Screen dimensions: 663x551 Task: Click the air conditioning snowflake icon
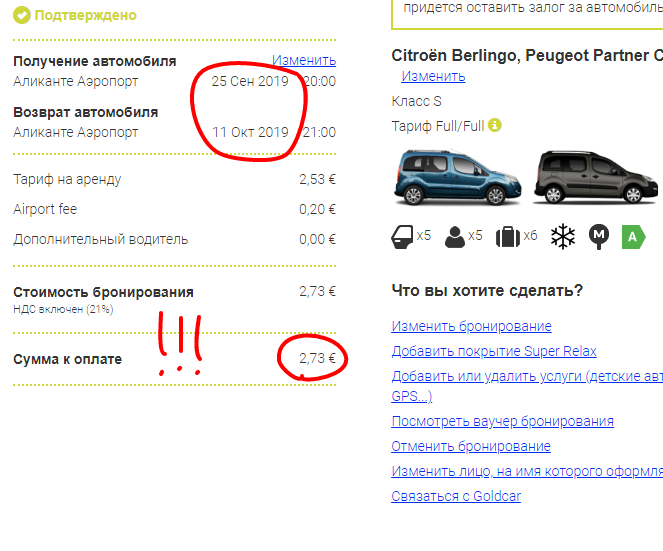pyautogui.click(x=563, y=236)
